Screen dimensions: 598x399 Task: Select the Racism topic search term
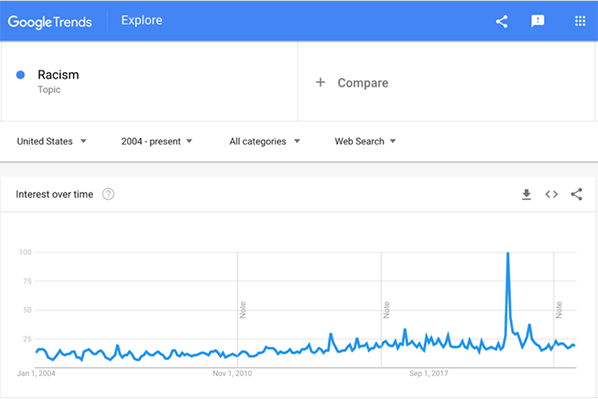58,75
